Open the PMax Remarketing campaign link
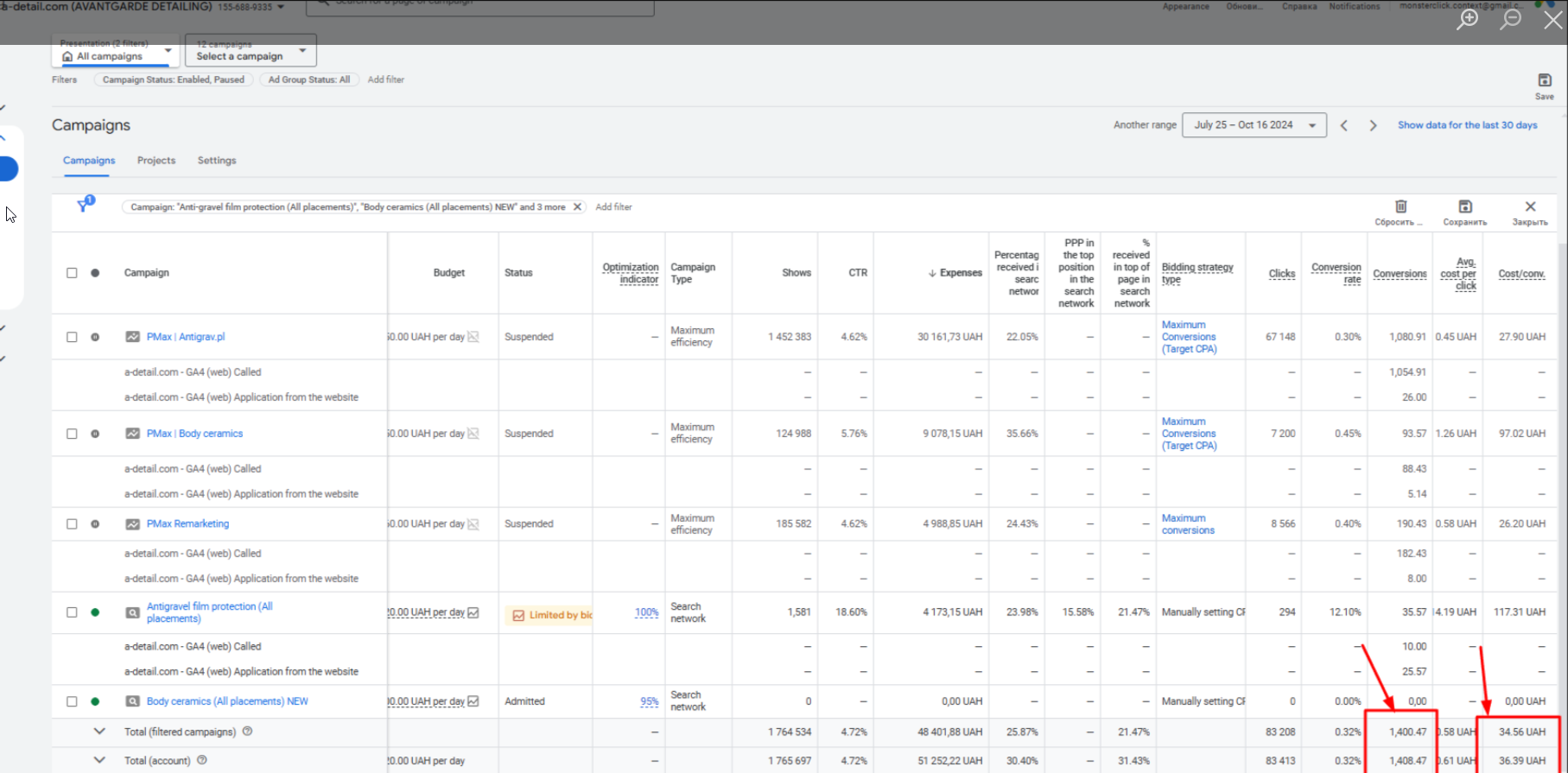This screenshot has height=773, width=1568. click(x=187, y=523)
